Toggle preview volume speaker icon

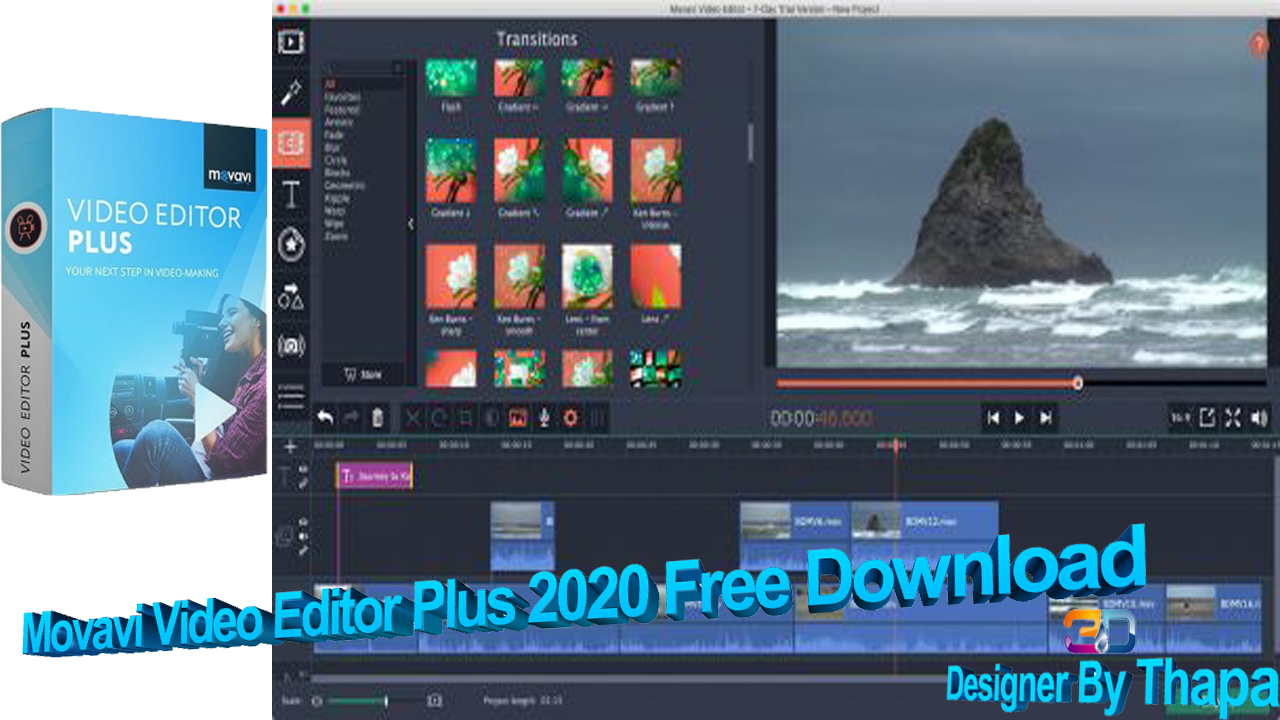pyautogui.click(x=1259, y=418)
